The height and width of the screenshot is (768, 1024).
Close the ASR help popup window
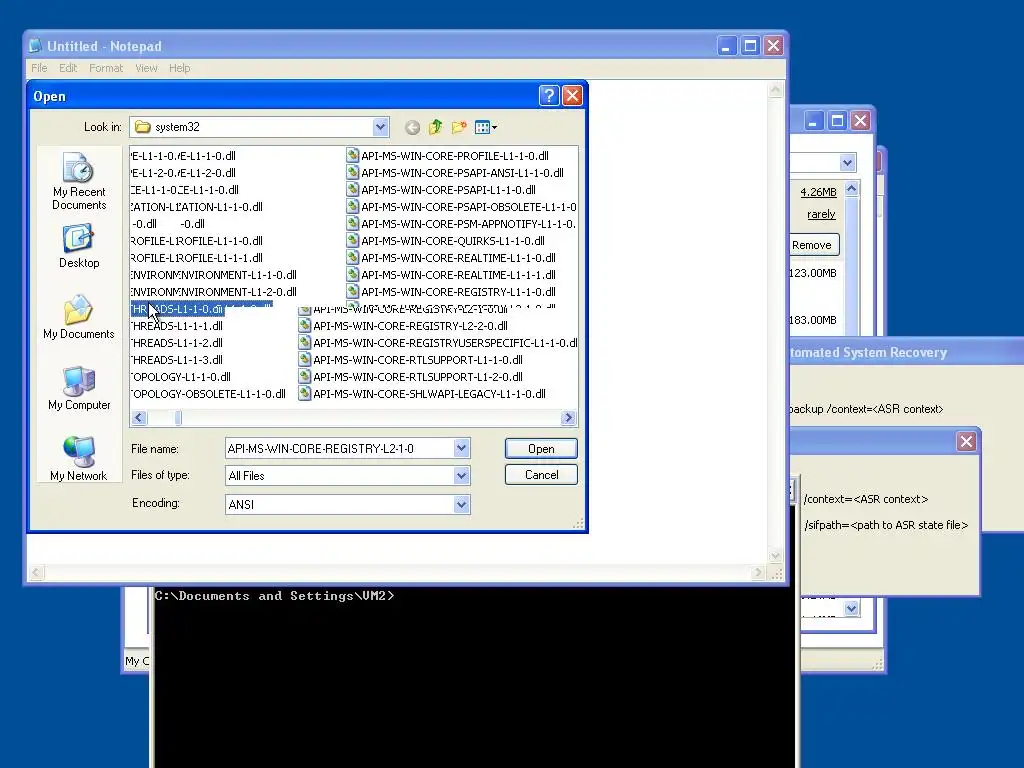coord(967,441)
